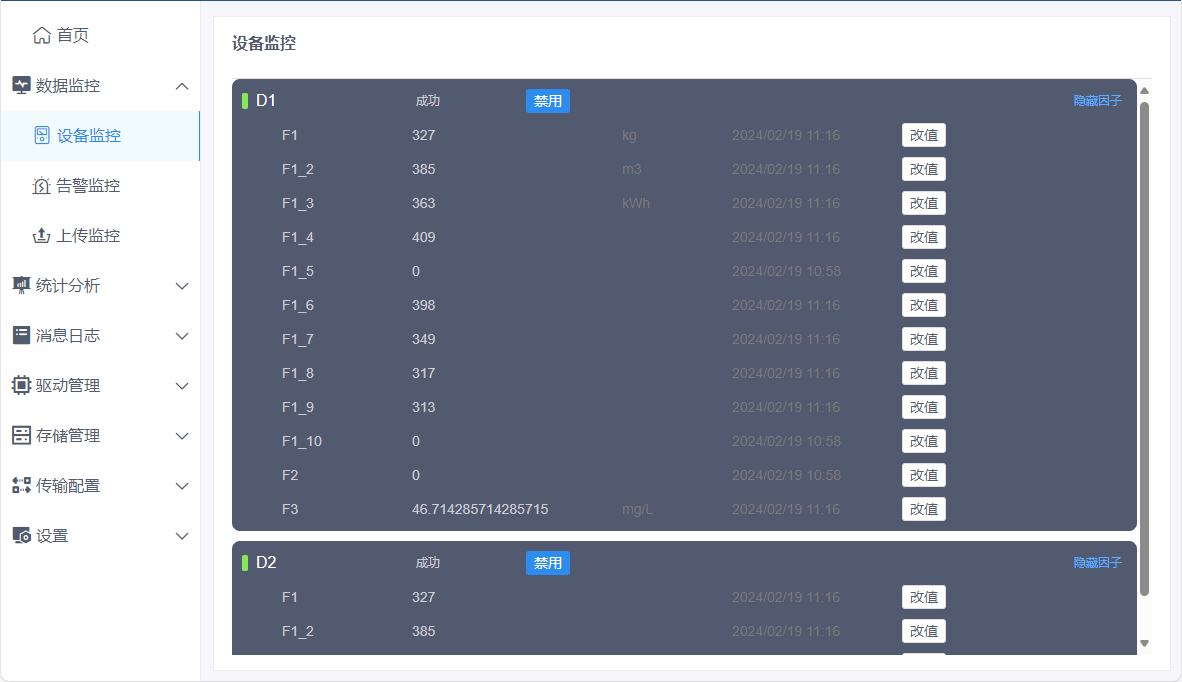Hide D2 factors via 隐藏因子 link
This screenshot has width=1182, height=682.
point(1098,562)
